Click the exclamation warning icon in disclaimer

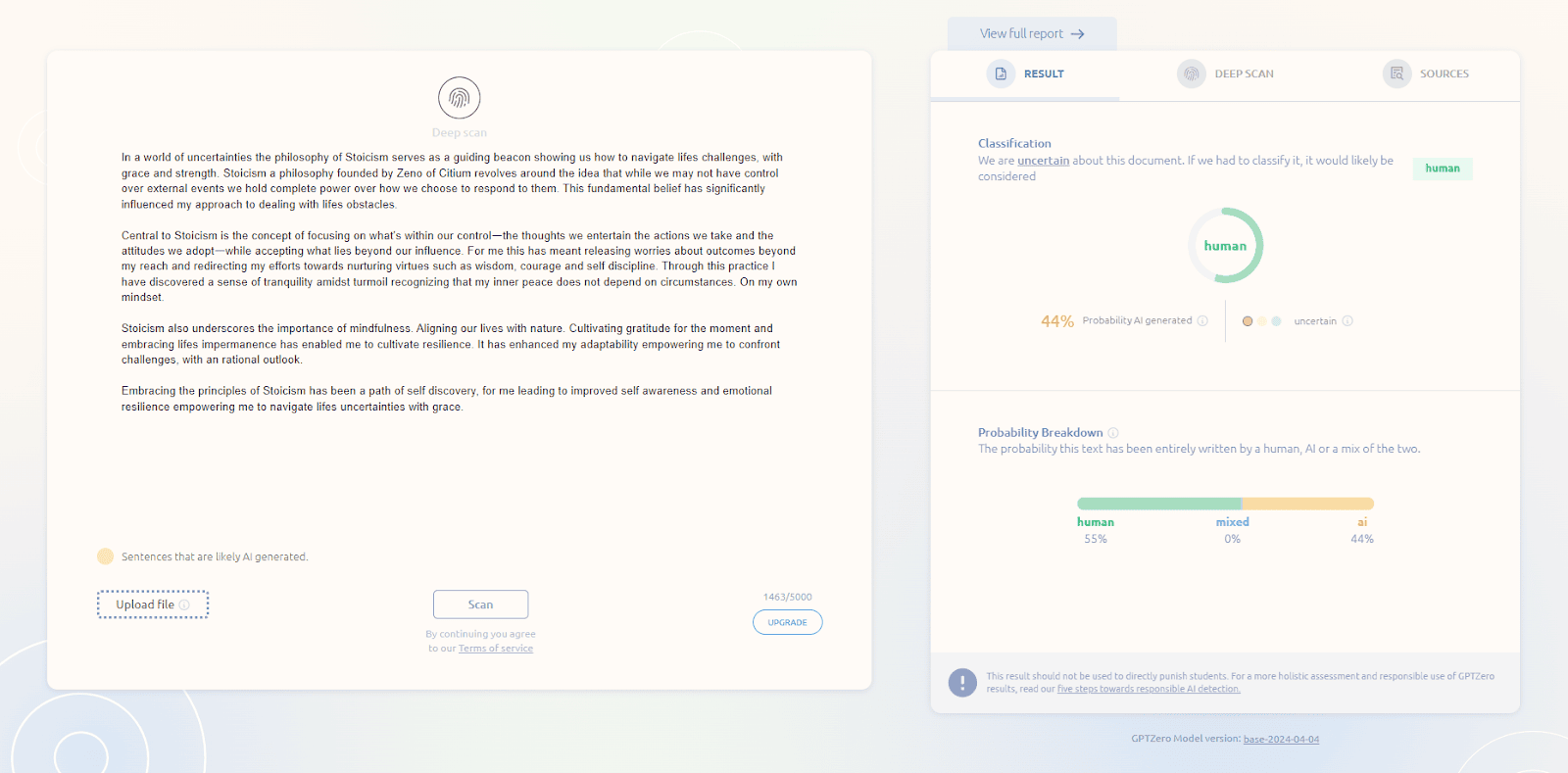pos(962,682)
